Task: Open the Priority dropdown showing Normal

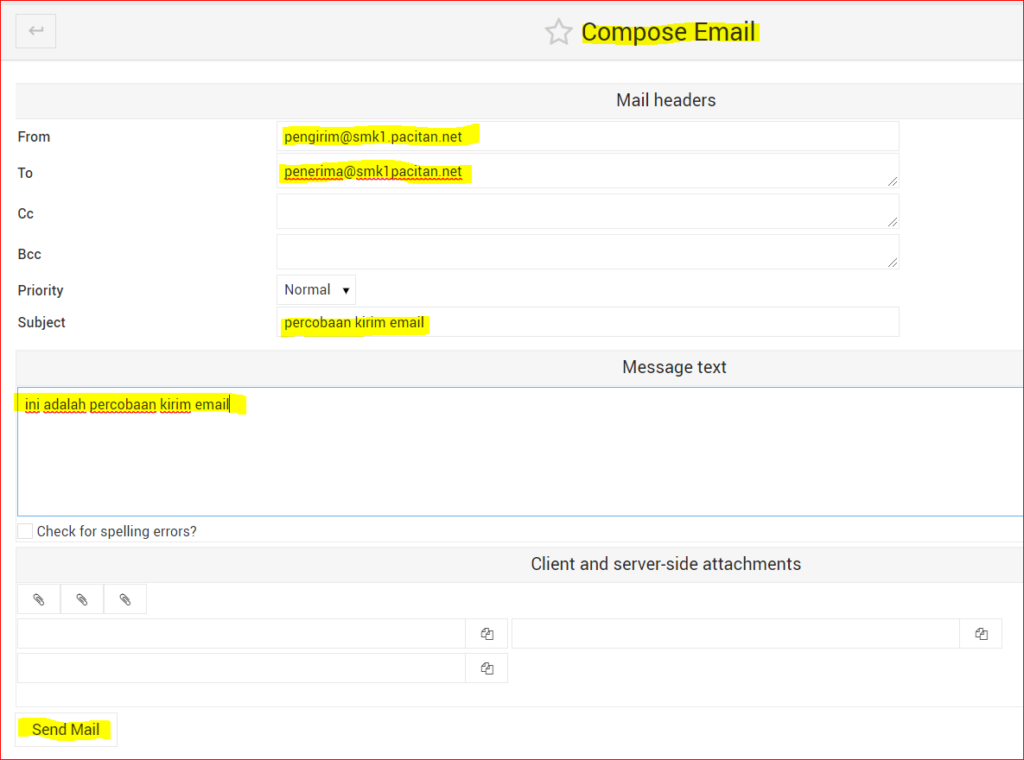Action: [x=316, y=290]
